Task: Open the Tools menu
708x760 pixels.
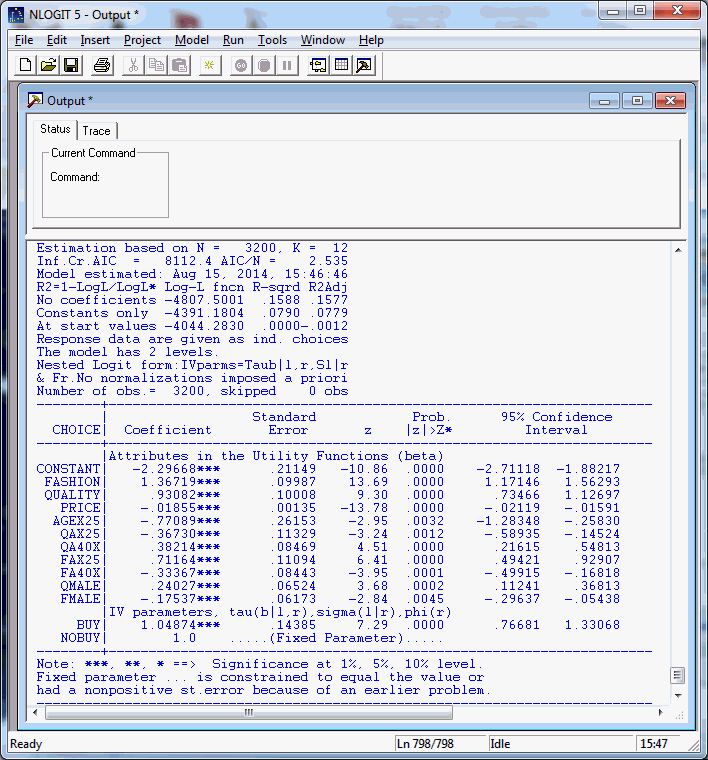Action: tap(272, 40)
